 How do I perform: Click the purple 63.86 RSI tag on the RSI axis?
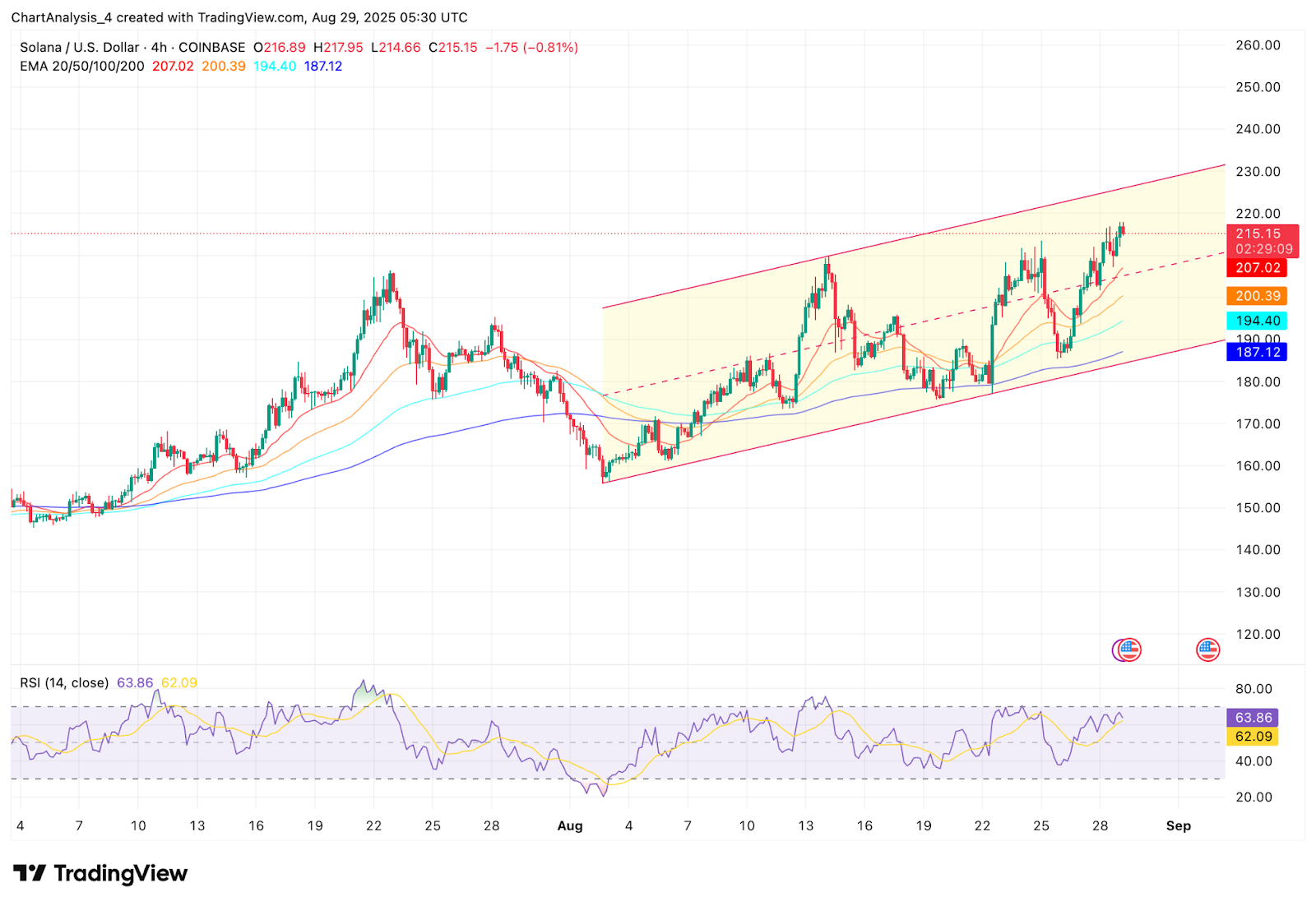tap(1253, 718)
